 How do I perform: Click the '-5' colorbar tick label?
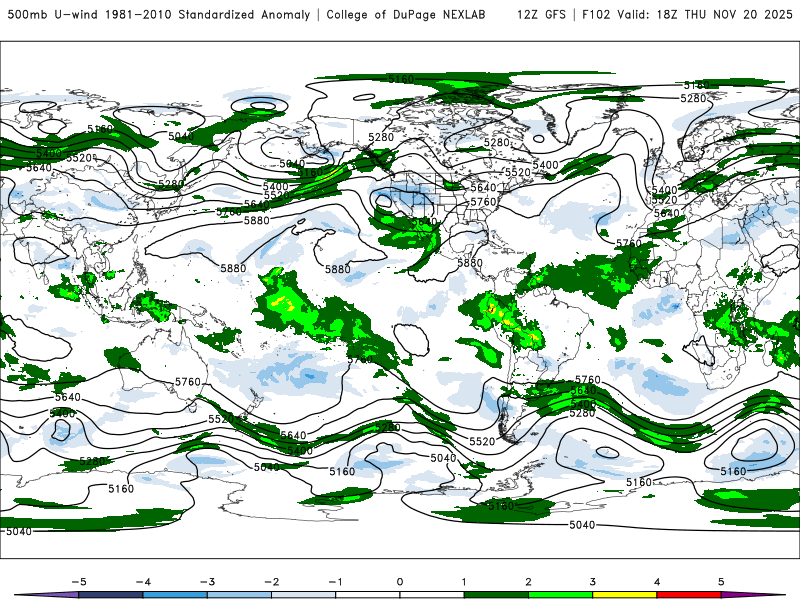coord(79,582)
